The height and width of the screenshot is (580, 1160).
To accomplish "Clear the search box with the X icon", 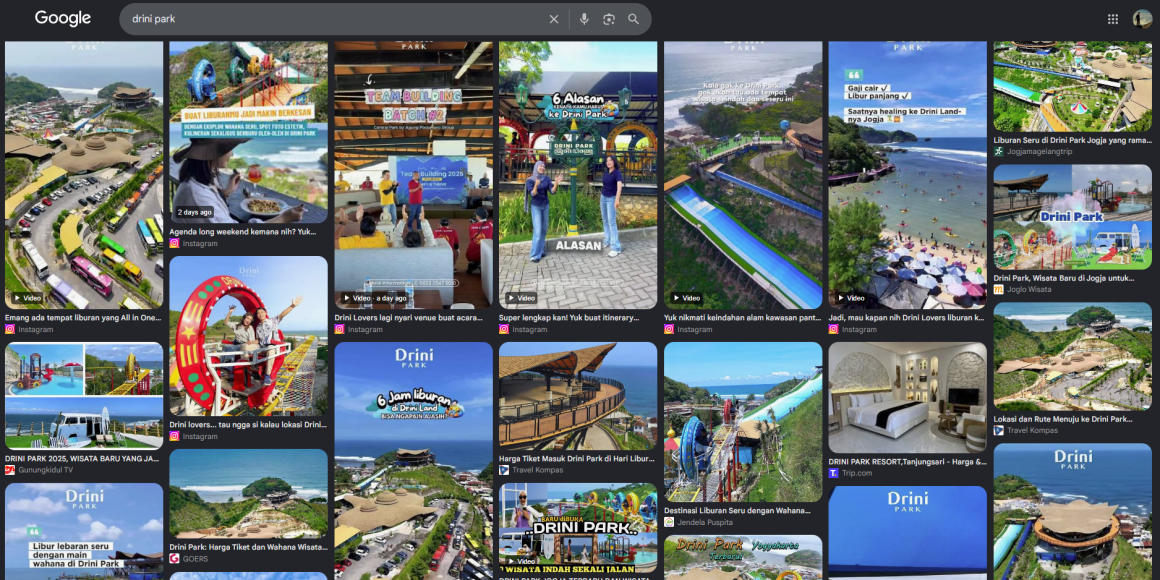I will (x=553, y=19).
